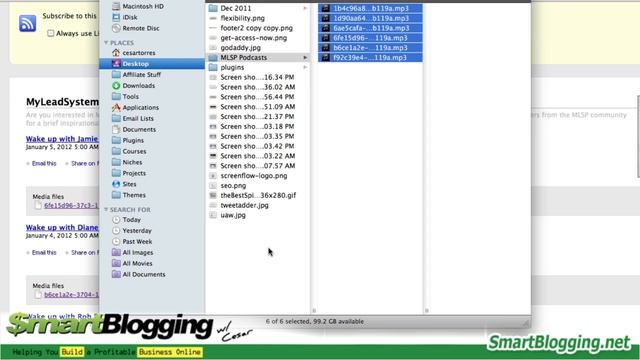Collapse the PLACES sidebar section
The height and width of the screenshot is (360, 640).
[x=106, y=43]
